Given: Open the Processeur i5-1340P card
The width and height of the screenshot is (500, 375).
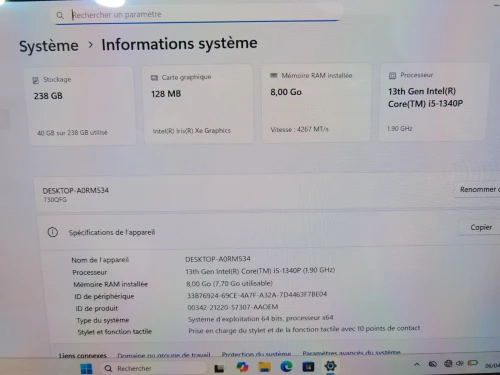Looking at the screenshot, I should click(x=433, y=102).
